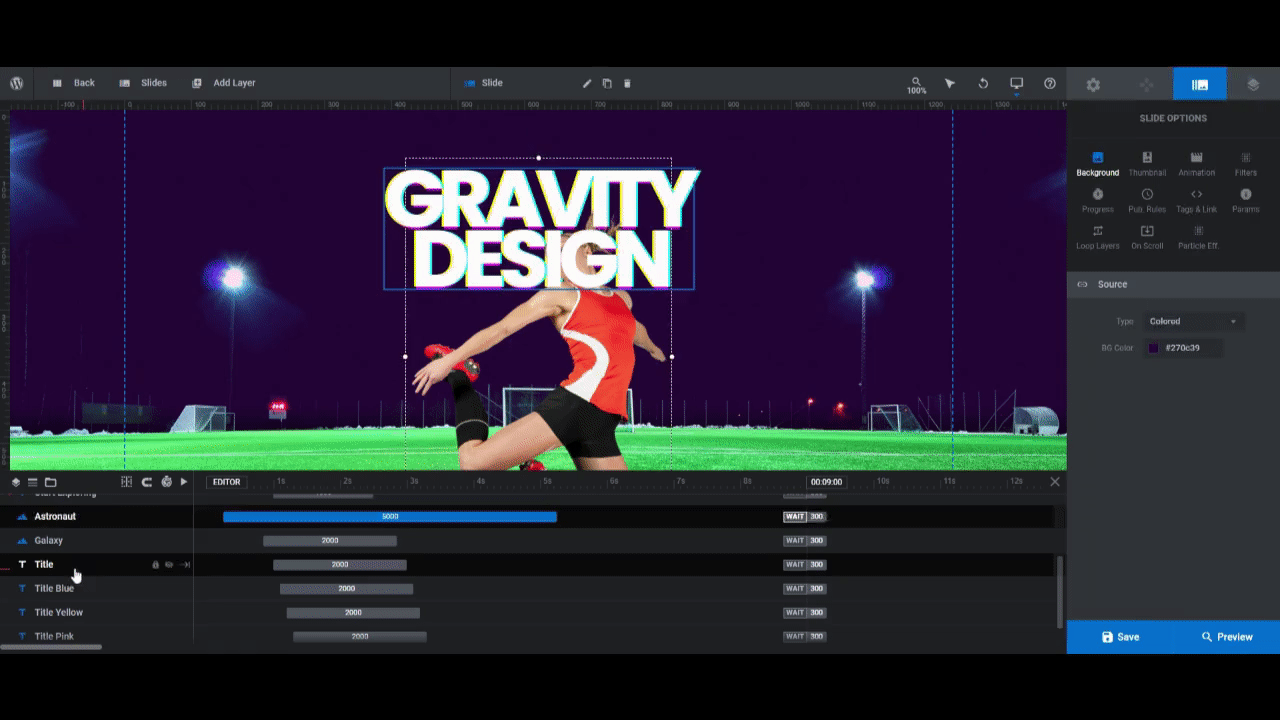Select the Title layer row
The height and width of the screenshot is (720, 1280).
point(96,565)
